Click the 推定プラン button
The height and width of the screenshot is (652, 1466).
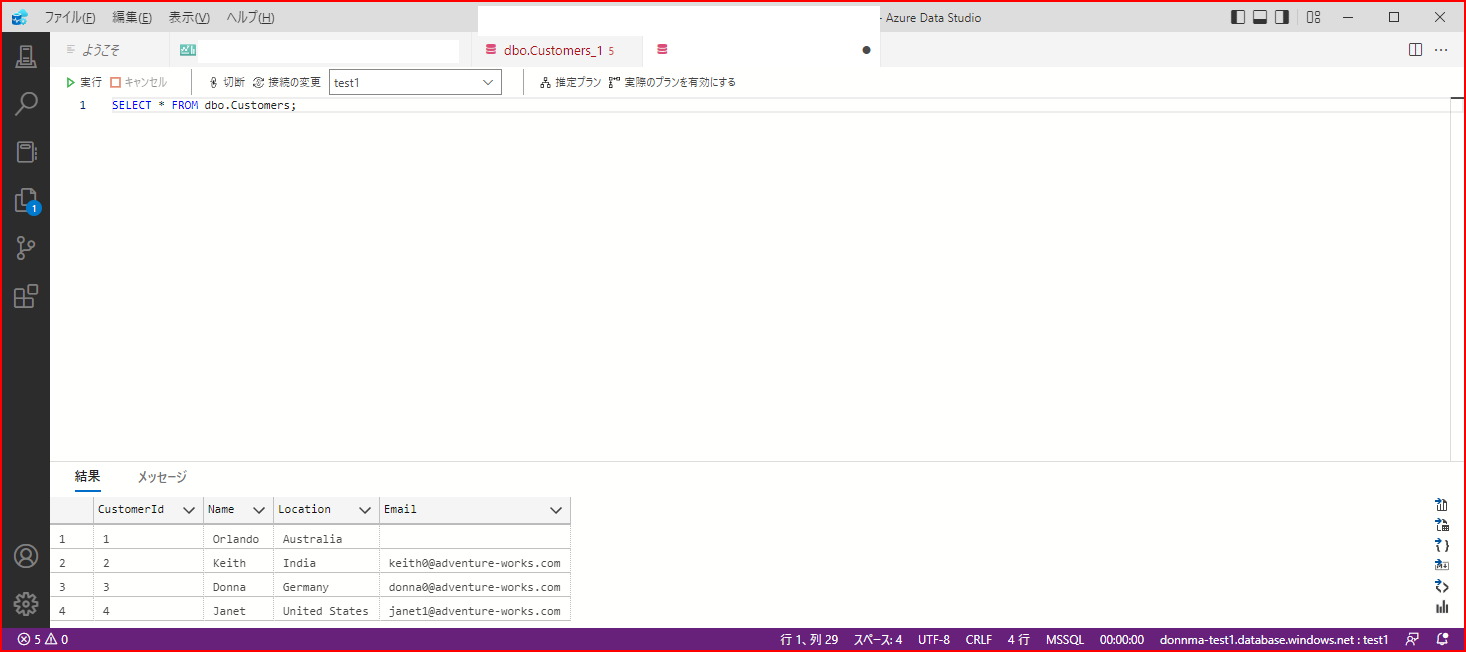point(571,82)
